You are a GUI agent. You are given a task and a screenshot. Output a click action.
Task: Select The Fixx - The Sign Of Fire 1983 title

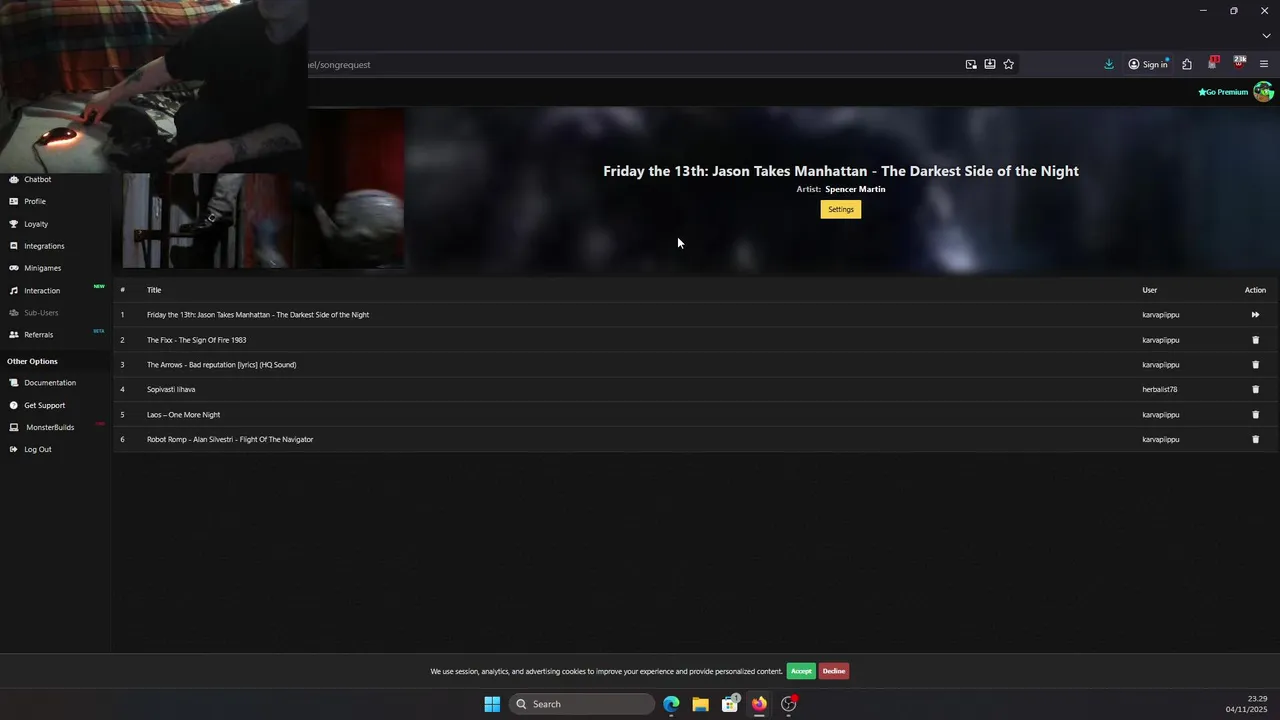pyautogui.click(x=196, y=340)
